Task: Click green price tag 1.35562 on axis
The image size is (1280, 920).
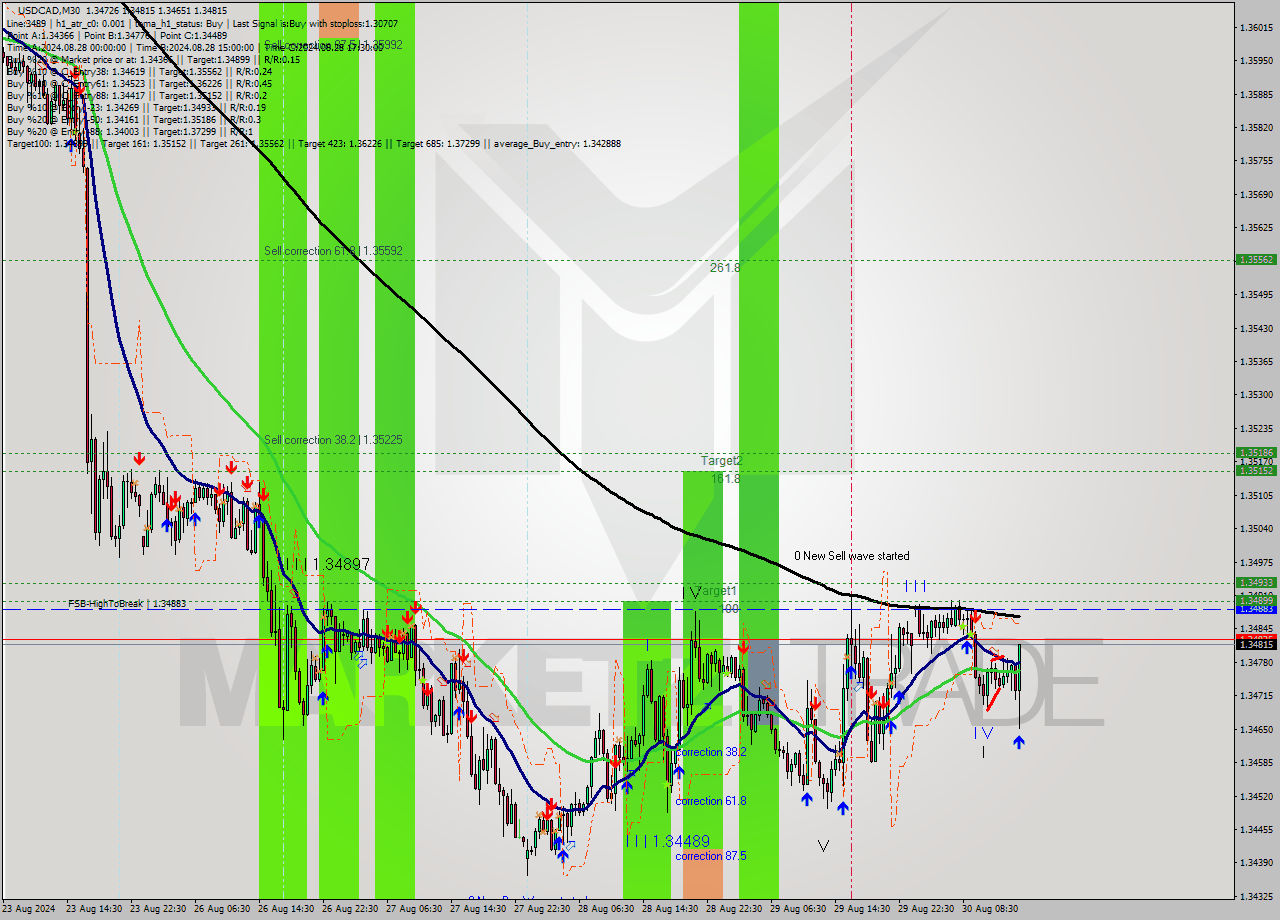Action: [1256, 259]
